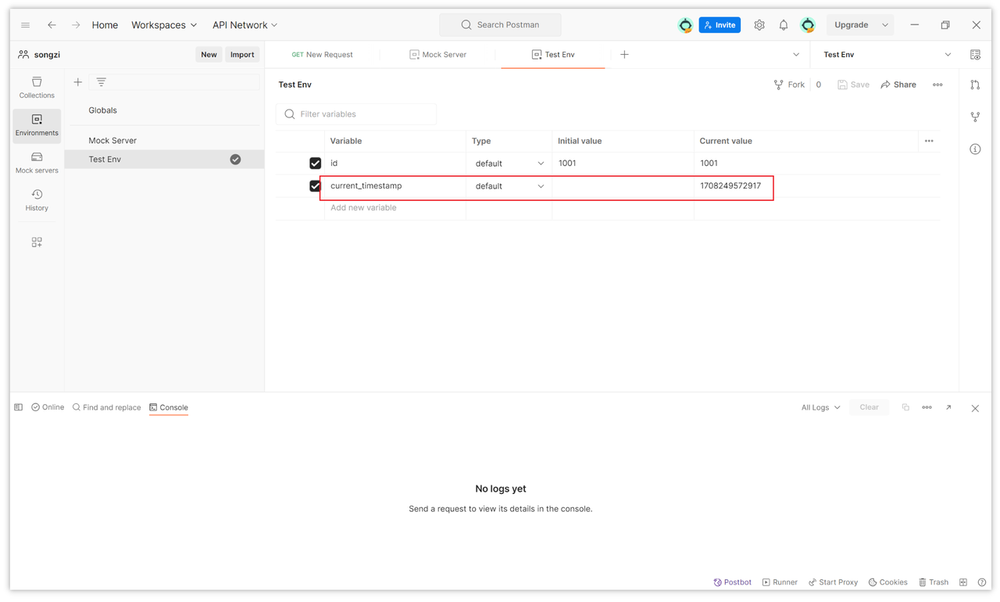This screenshot has height=602, width=1000.
Task: Select Globals in the environments list
Action: 103,111
